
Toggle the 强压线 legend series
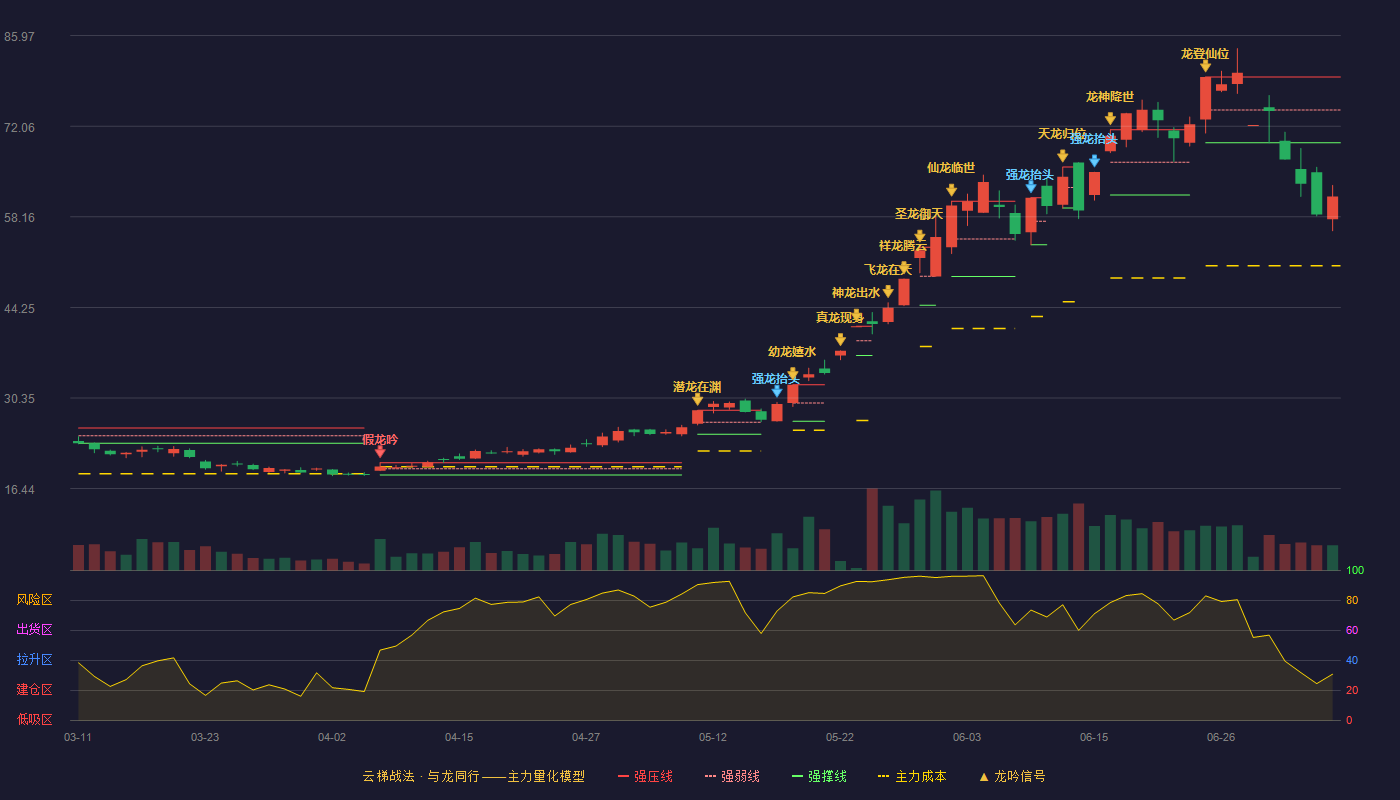tap(645, 776)
